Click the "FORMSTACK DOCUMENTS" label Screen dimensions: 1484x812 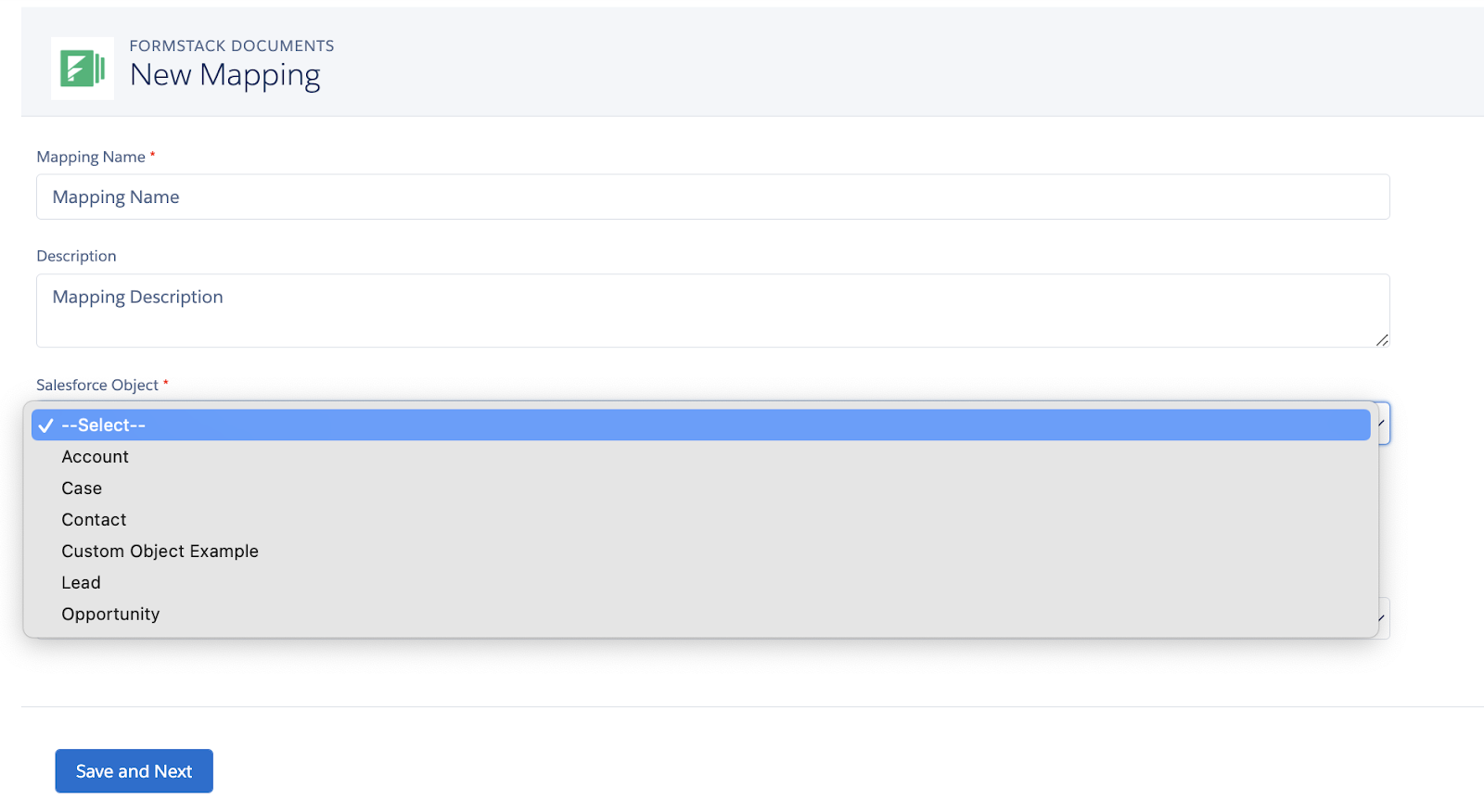[x=232, y=44]
